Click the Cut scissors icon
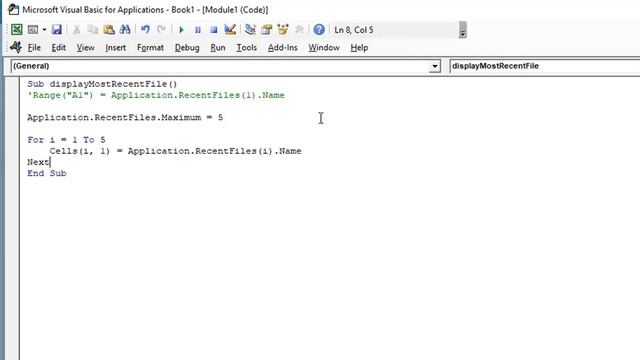The image size is (640, 360). 76,30
